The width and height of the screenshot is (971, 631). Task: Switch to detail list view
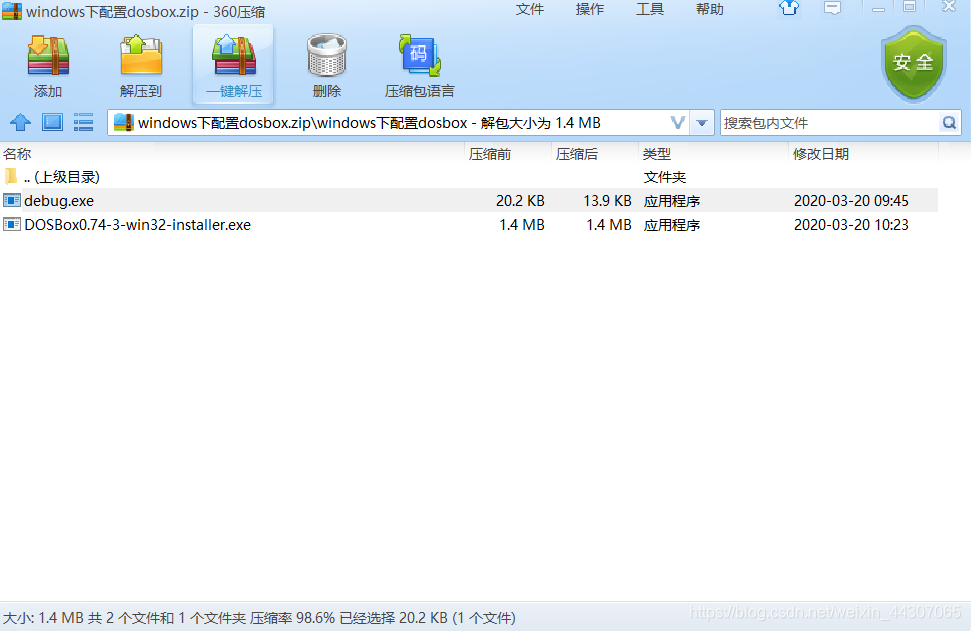[84, 122]
